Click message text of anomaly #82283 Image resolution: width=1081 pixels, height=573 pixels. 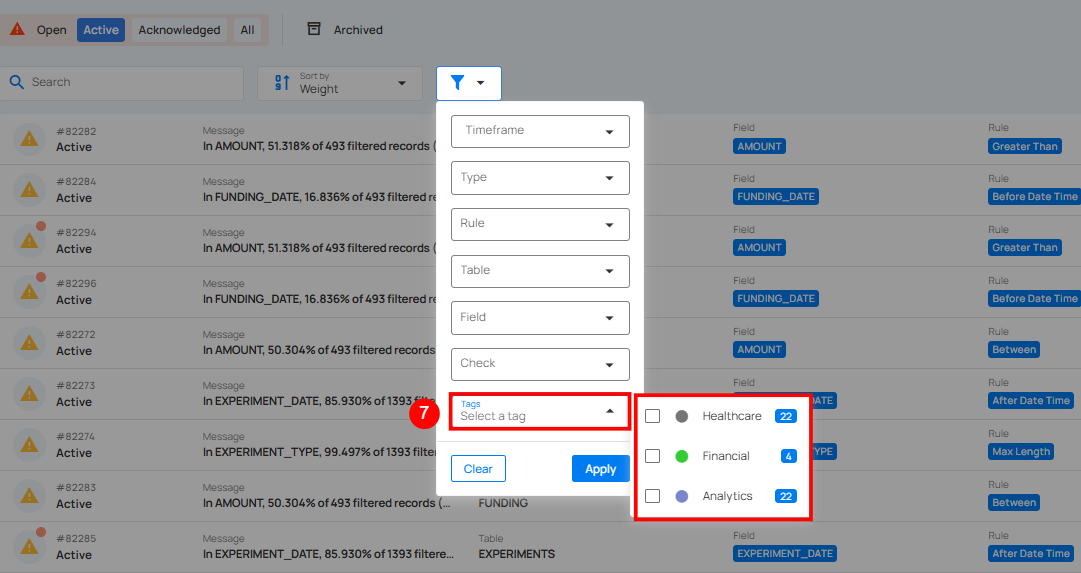pos(327,503)
